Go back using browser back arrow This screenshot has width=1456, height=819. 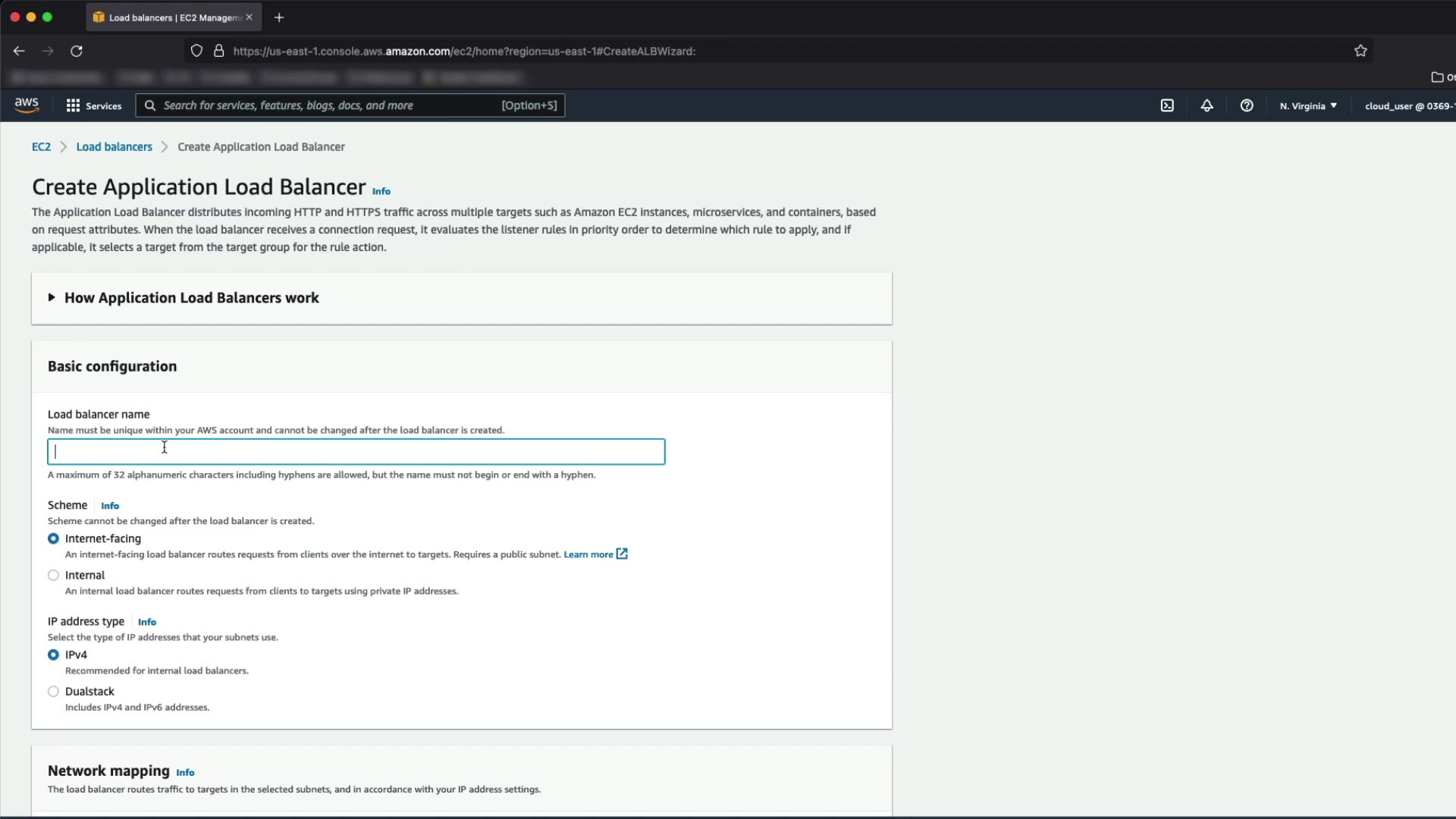pos(19,51)
